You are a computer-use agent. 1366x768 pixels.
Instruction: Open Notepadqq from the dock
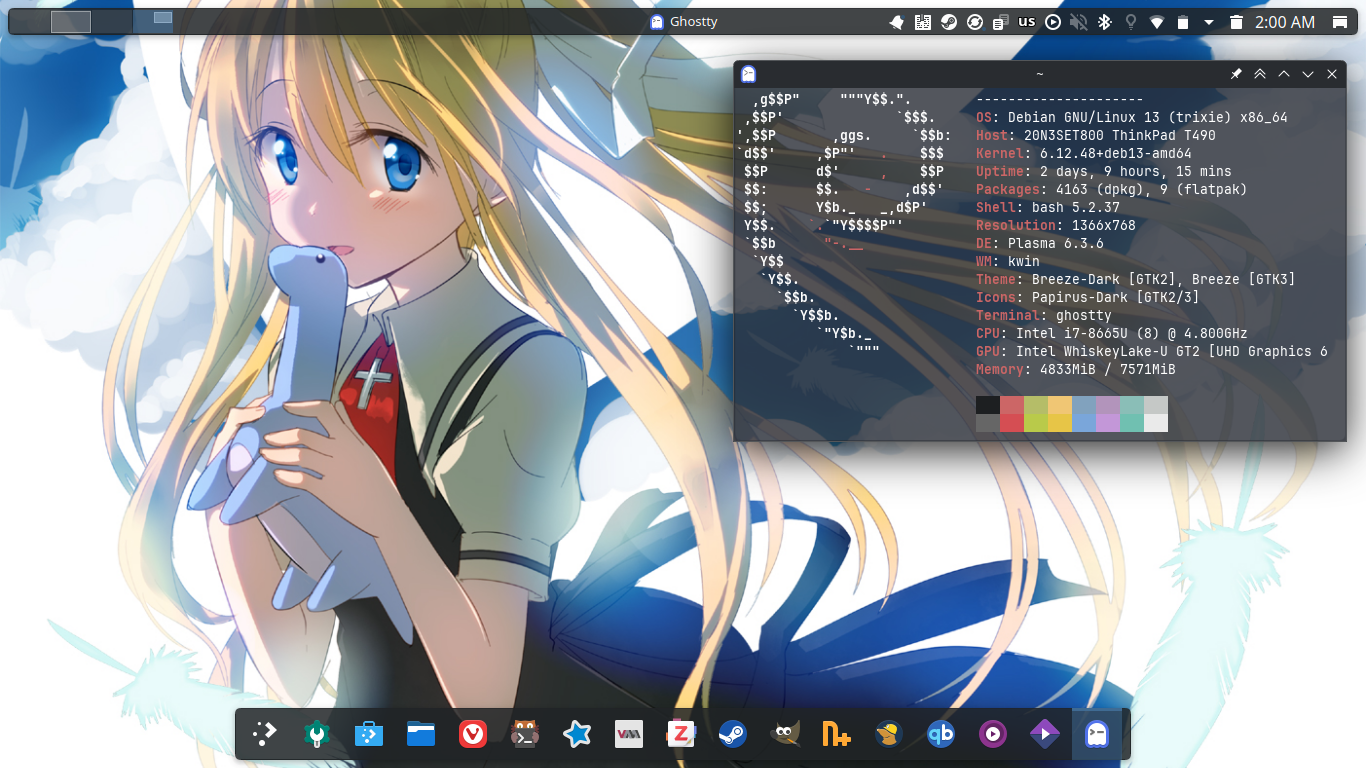tap(836, 735)
